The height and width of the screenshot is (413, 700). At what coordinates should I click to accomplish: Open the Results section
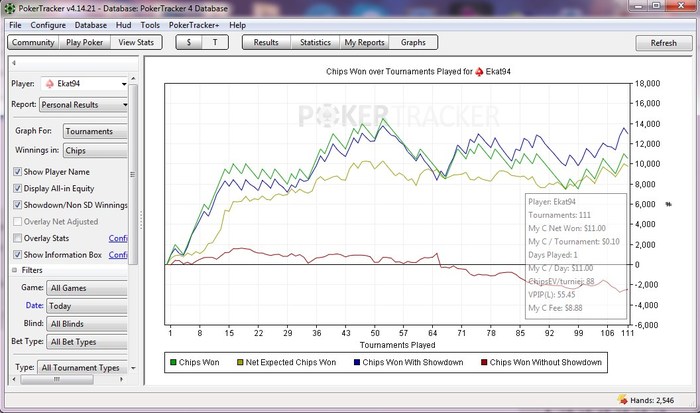(266, 42)
